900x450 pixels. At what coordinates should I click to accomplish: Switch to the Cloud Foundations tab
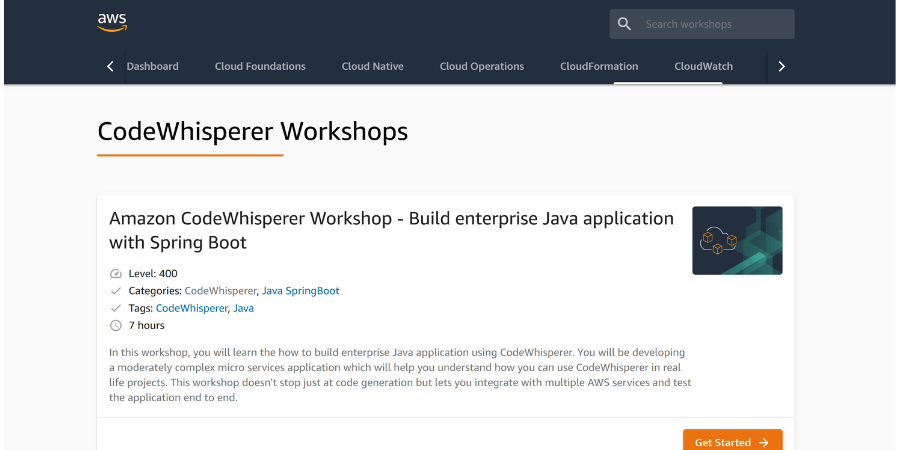click(x=260, y=67)
